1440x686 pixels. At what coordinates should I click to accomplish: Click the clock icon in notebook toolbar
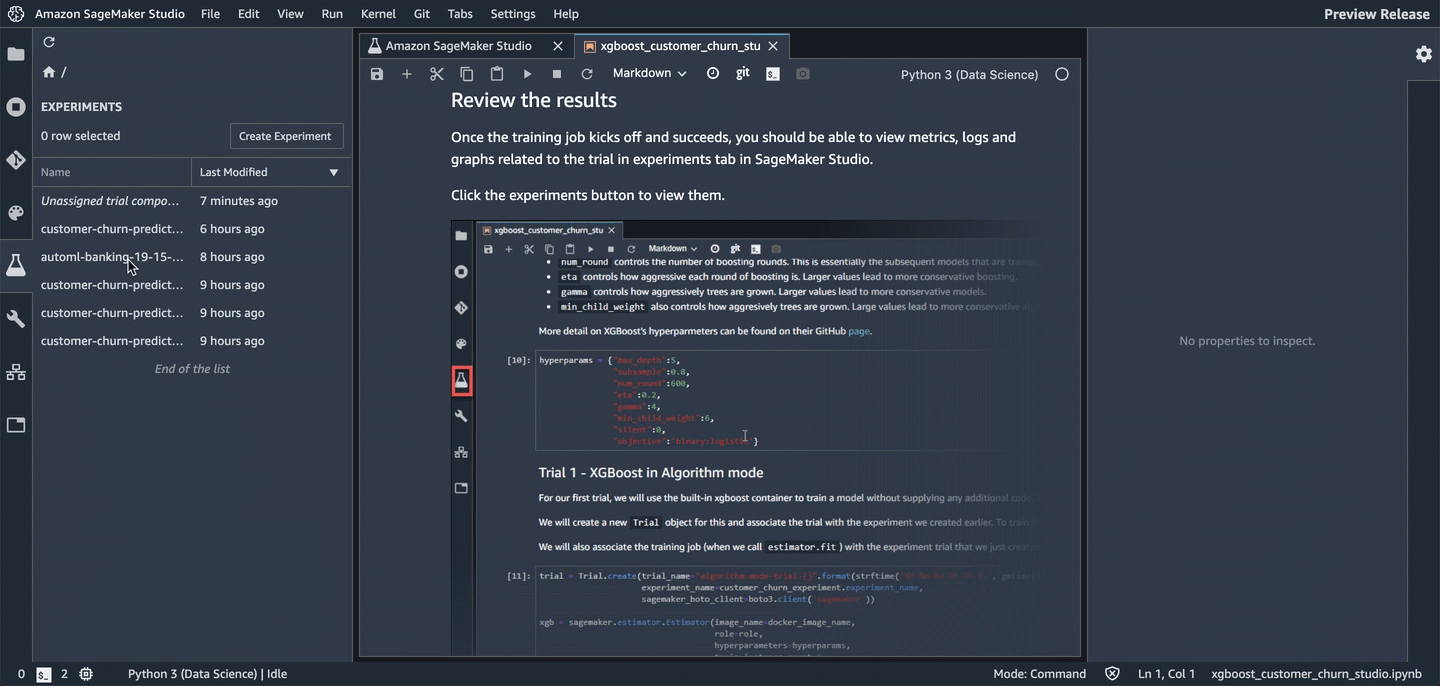[713, 73]
